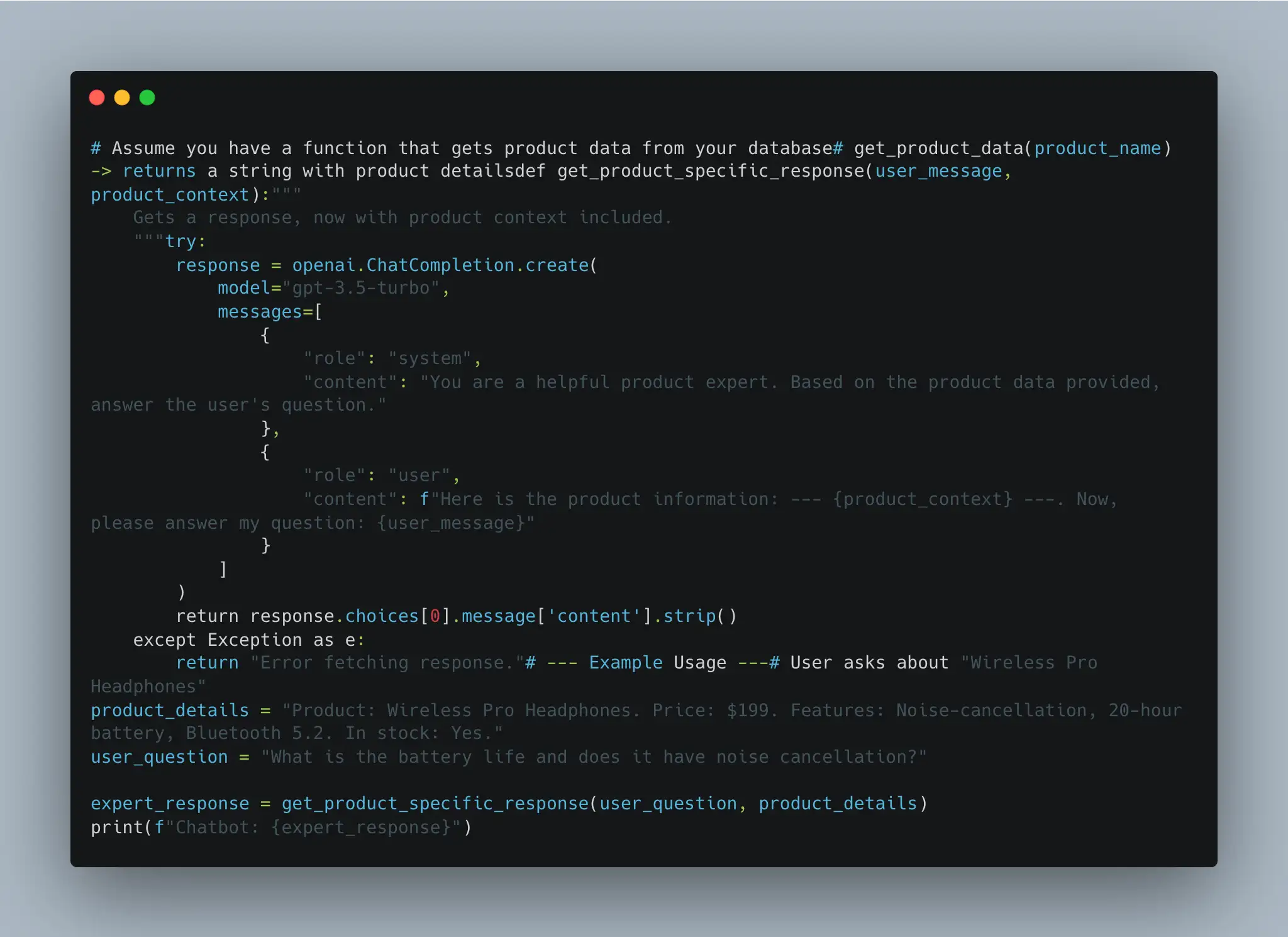Click the docstring 'Gets a response, now with product context included.'
Viewport: 1288px width, 937px height.
coord(402,218)
